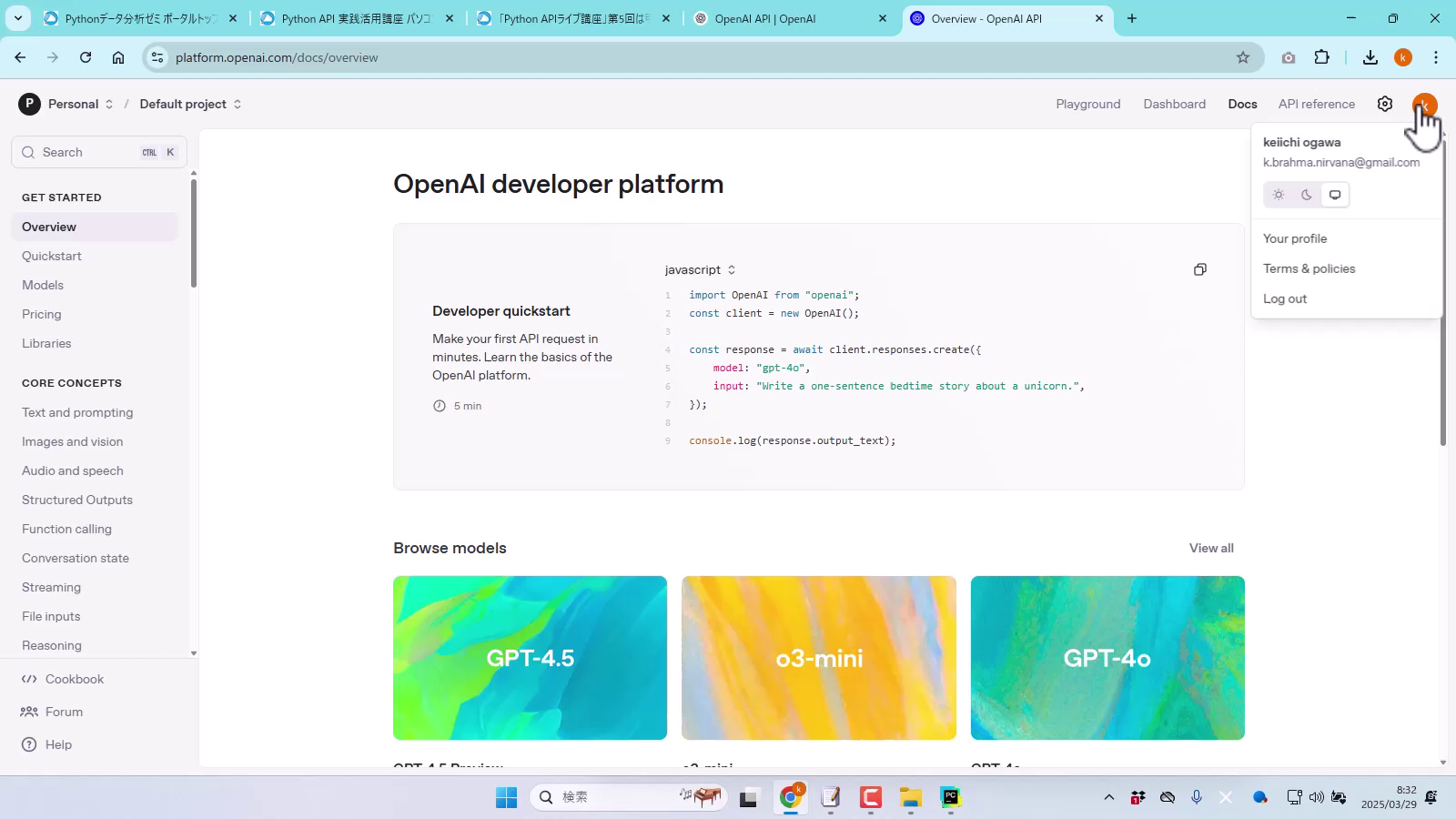Image resolution: width=1456 pixels, height=819 pixels.
Task: Choose Log out from account menu
Action: point(1284,298)
